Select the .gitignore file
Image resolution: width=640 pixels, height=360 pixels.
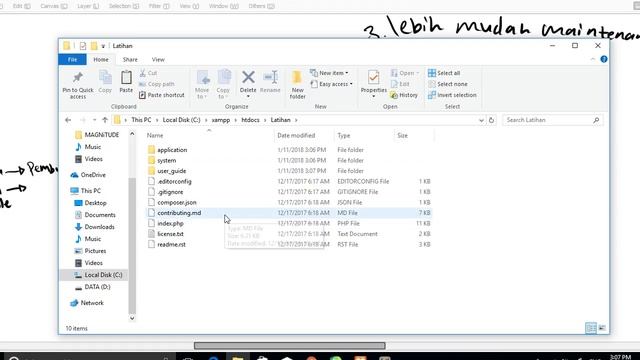coord(170,192)
